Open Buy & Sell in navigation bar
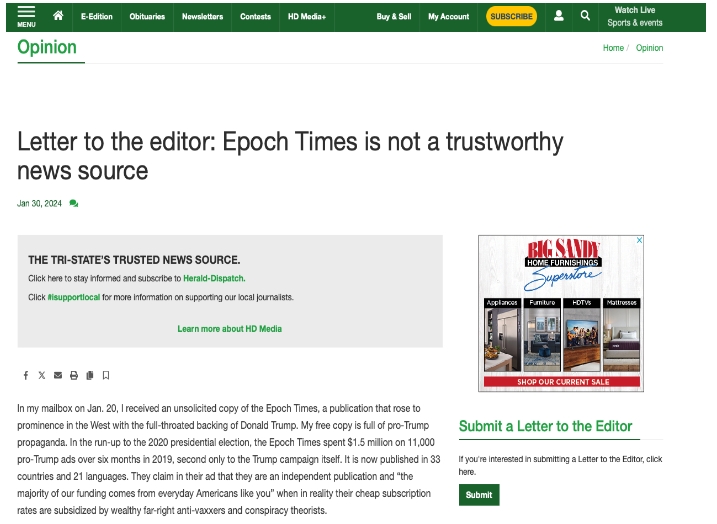Viewport: 717px width, 524px height. [x=394, y=16]
